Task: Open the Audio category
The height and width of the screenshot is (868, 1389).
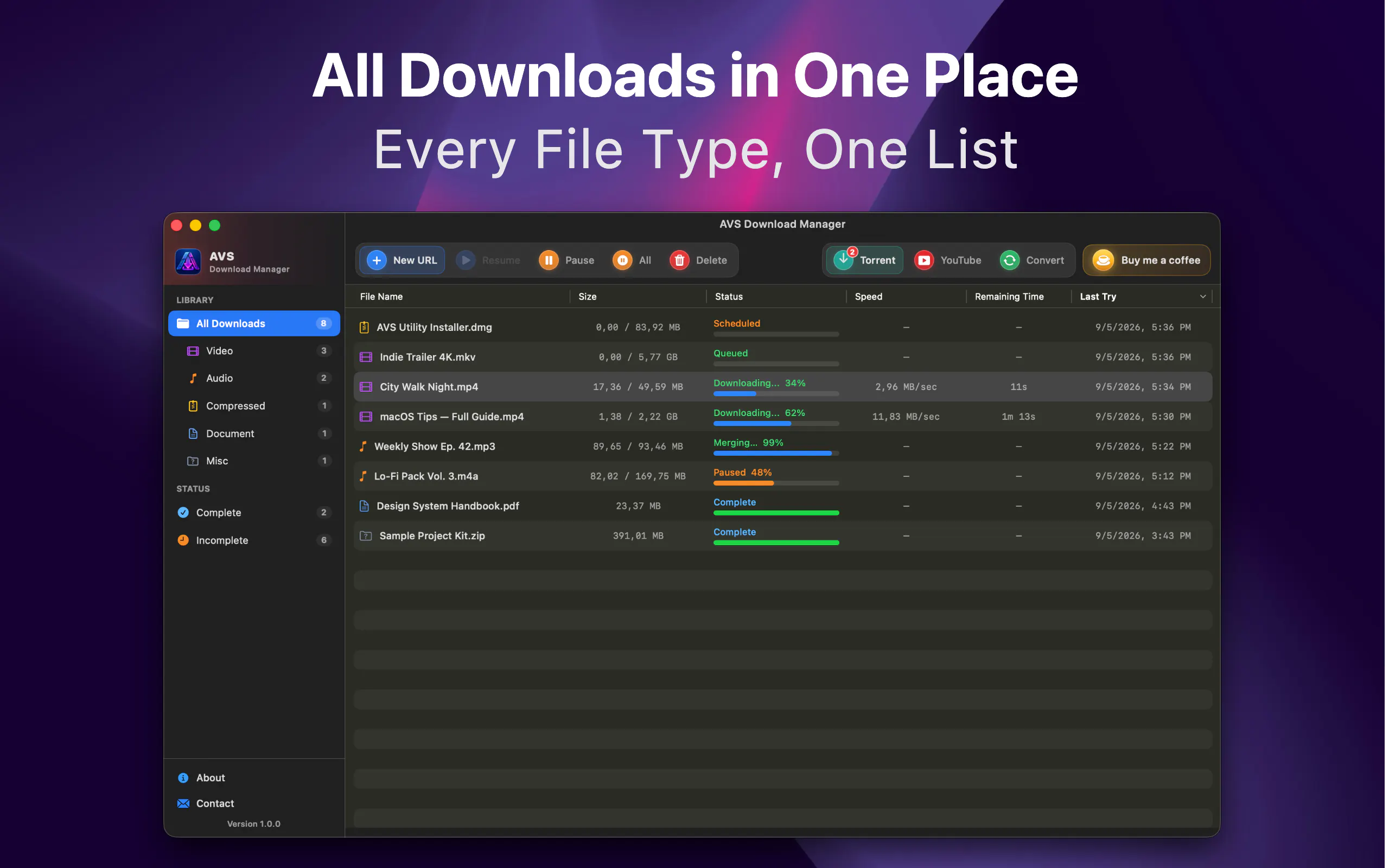Action: [255, 379]
